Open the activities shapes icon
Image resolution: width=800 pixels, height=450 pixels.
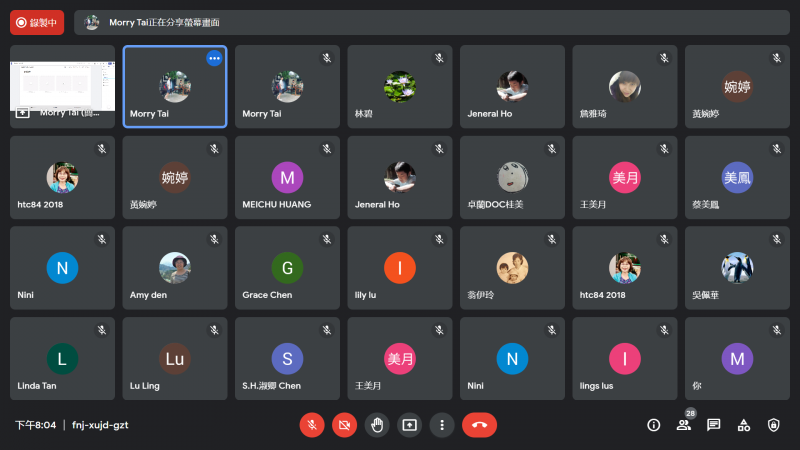[744, 425]
